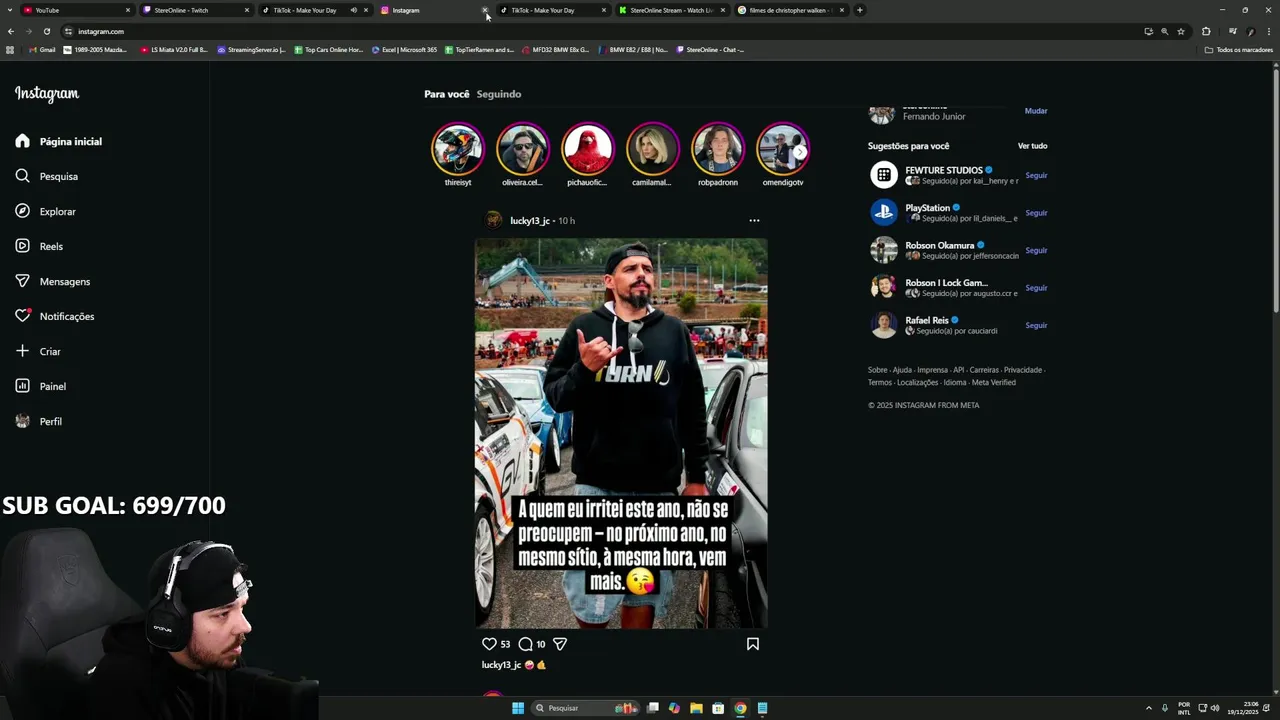This screenshot has width=1280, height=720.
Task: Click taskbar Pesquisar search box
Action: tap(585, 708)
